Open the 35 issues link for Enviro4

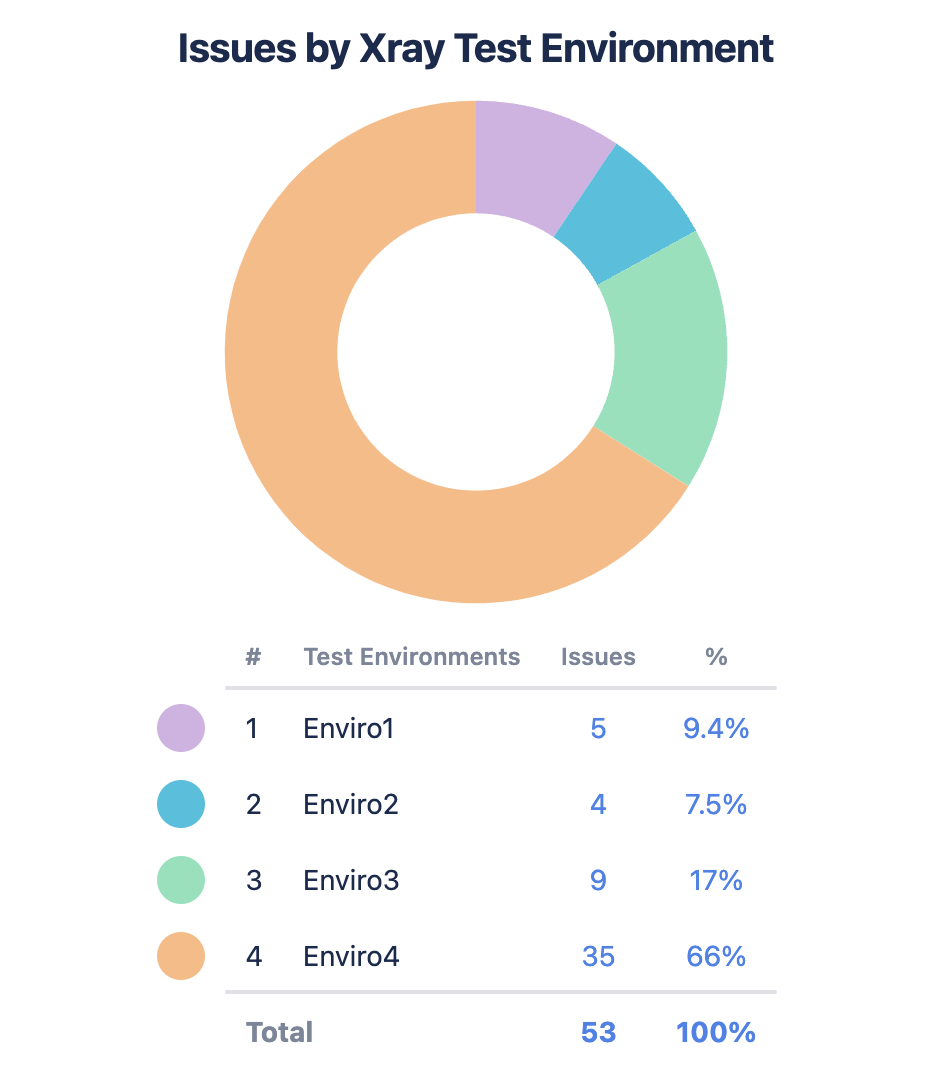click(598, 957)
